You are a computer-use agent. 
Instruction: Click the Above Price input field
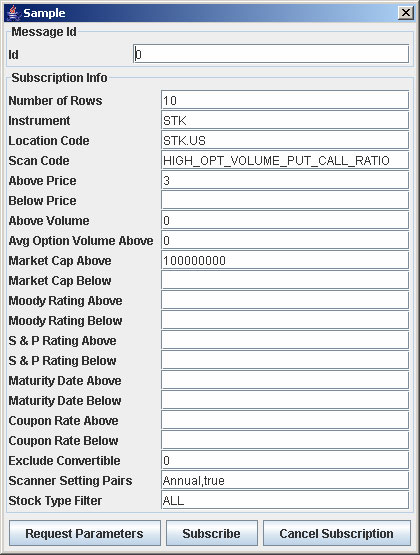(285, 180)
